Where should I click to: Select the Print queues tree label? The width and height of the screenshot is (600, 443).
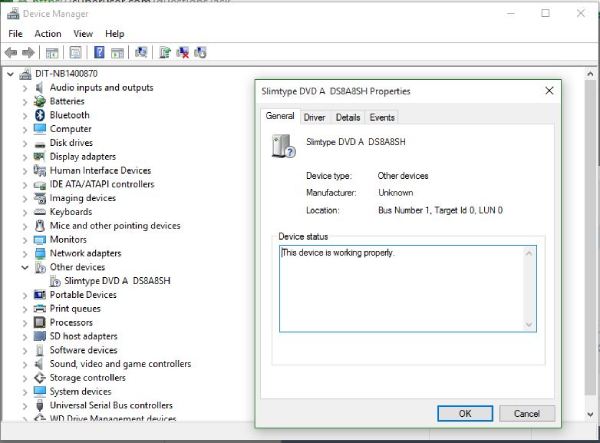[75, 308]
